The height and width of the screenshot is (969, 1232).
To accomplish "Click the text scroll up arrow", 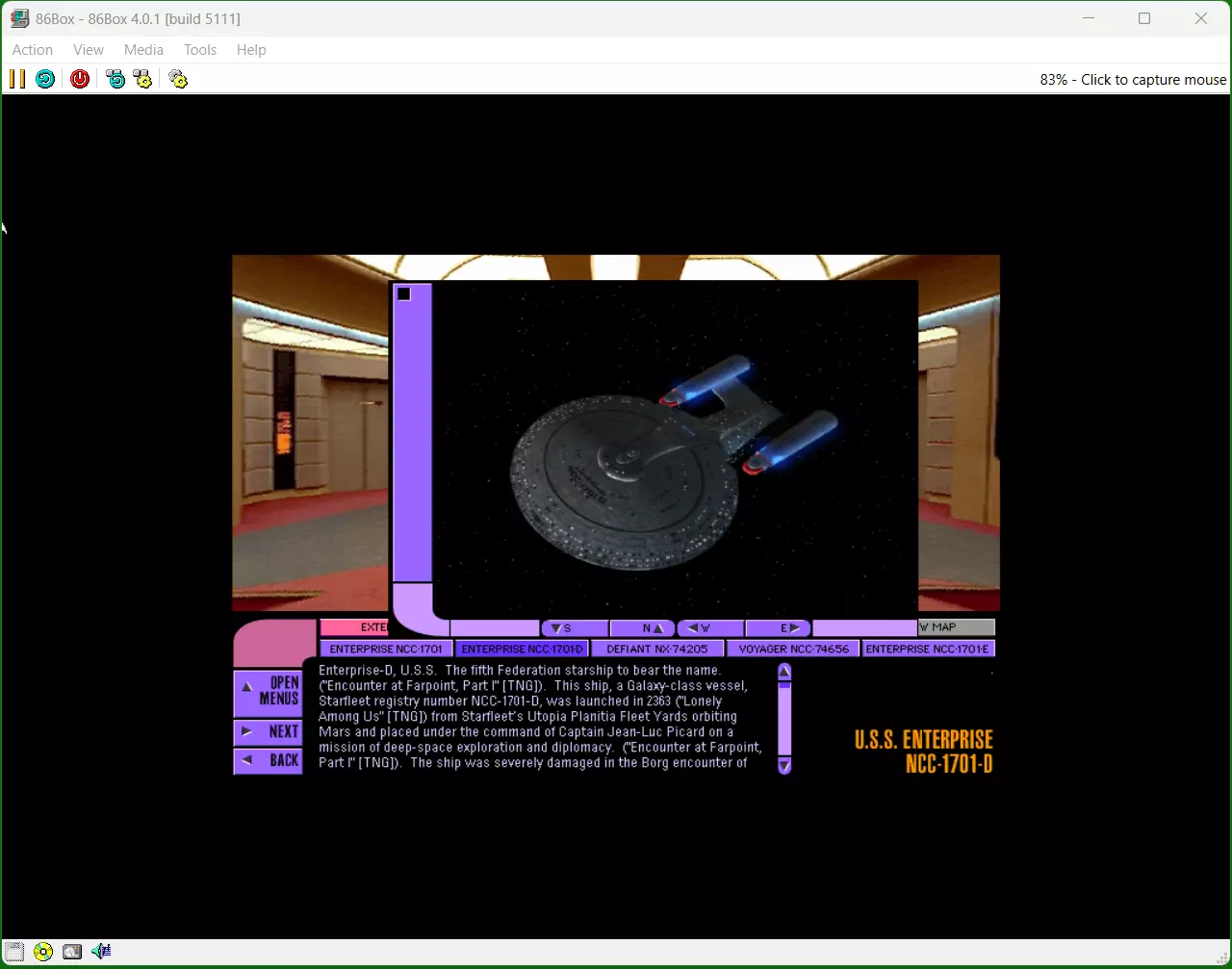I will point(784,671).
